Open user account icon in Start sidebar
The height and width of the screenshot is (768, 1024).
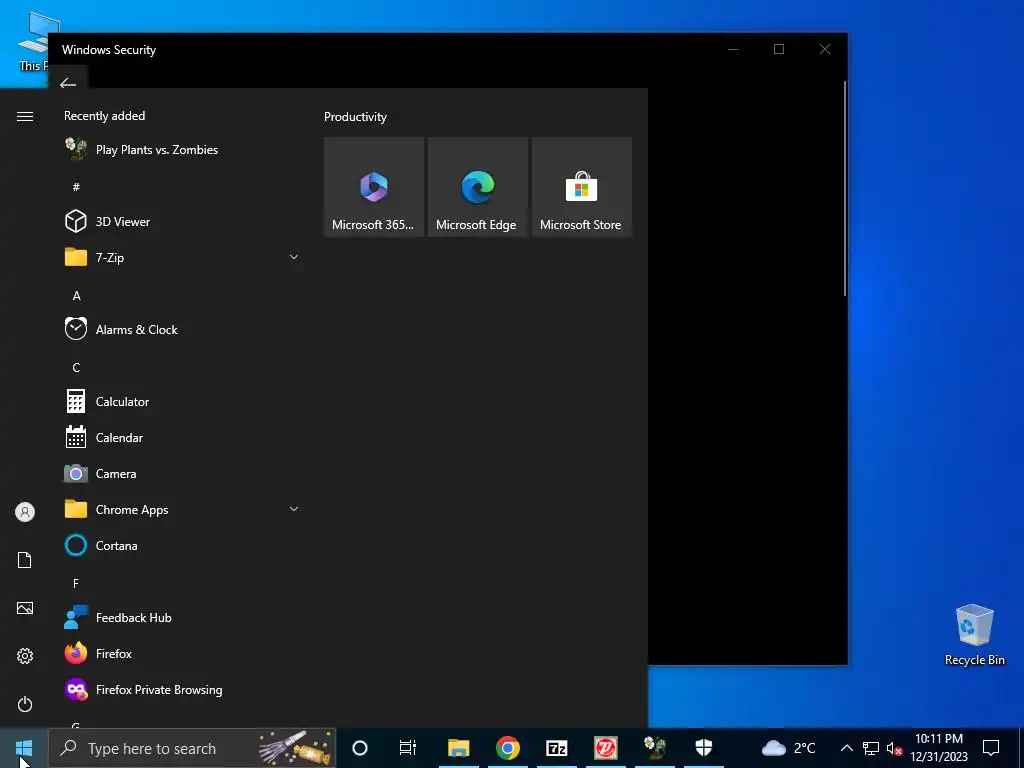pyautogui.click(x=25, y=512)
